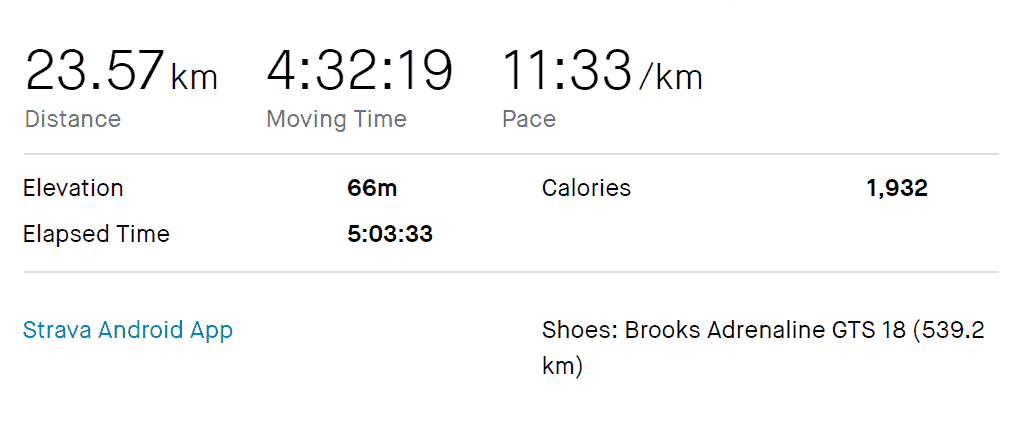The image size is (1028, 433).
Task: Select the km unit beside 23.57
Action: pos(194,77)
